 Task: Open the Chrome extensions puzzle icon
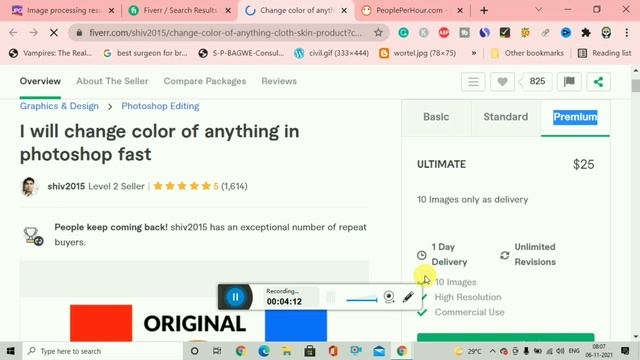(586, 33)
